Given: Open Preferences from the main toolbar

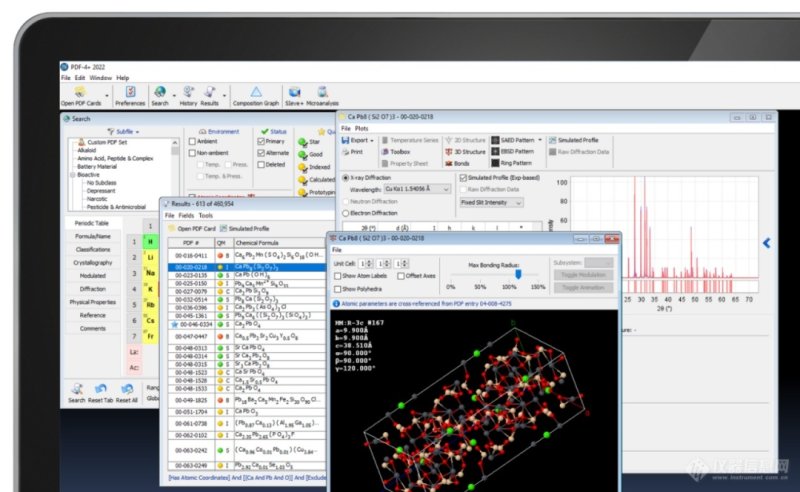Looking at the screenshot, I should [129, 93].
